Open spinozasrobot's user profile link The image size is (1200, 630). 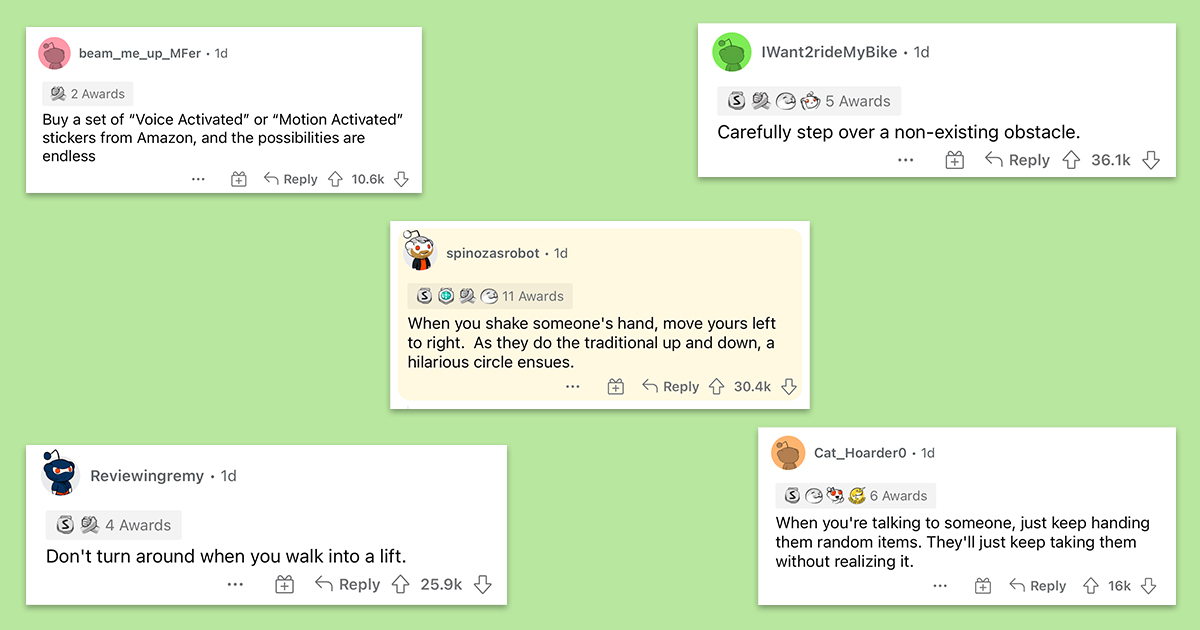coord(492,253)
